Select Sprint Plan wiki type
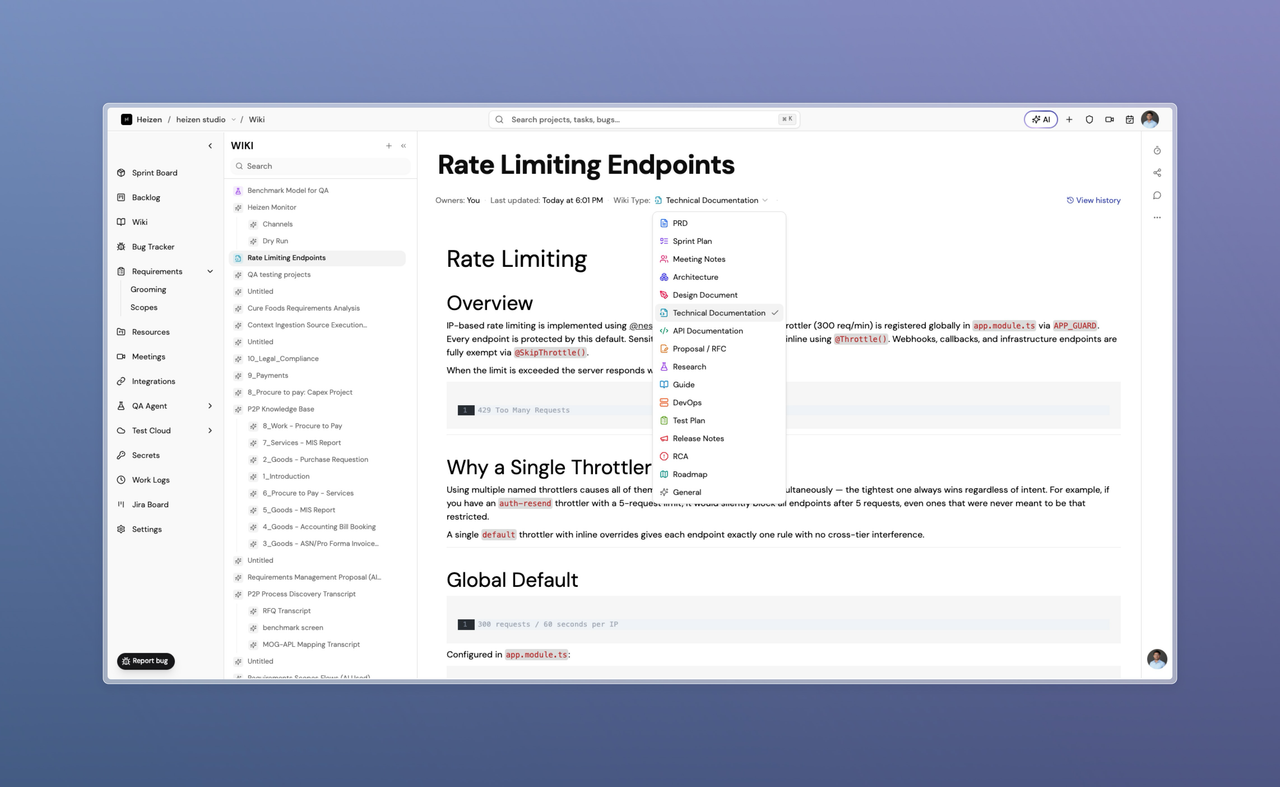The image size is (1280, 787). point(719,241)
